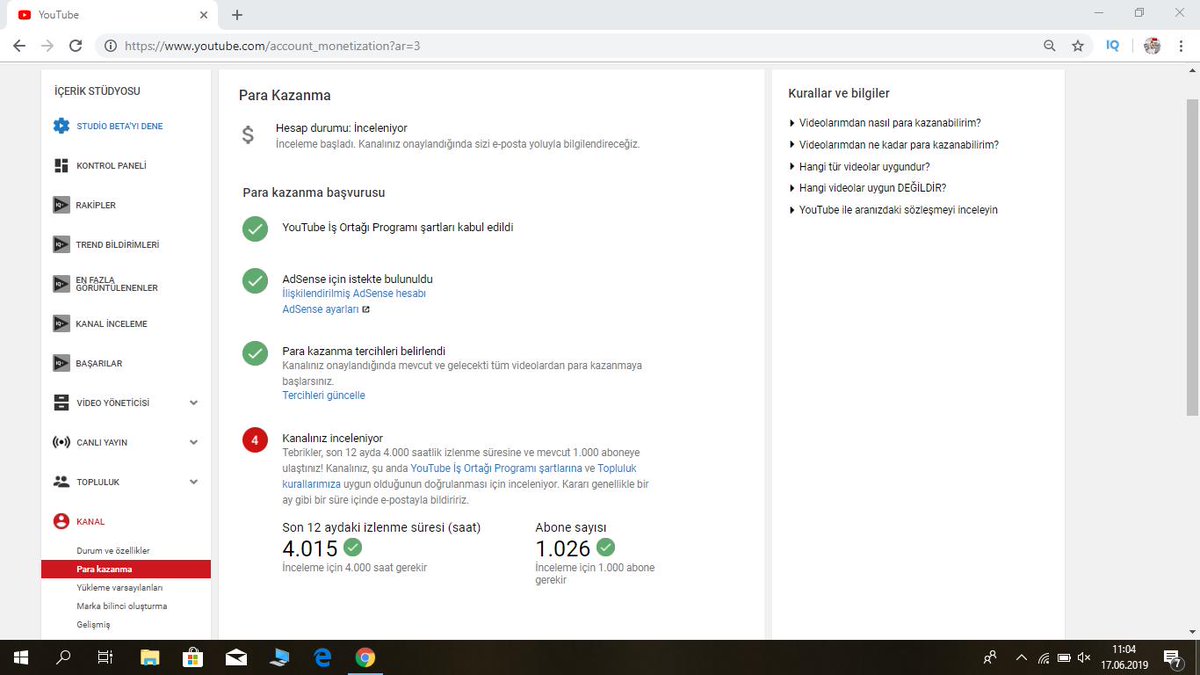Expand the Canlı Yayın chevron
The width and height of the screenshot is (1200, 675).
click(x=194, y=442)
